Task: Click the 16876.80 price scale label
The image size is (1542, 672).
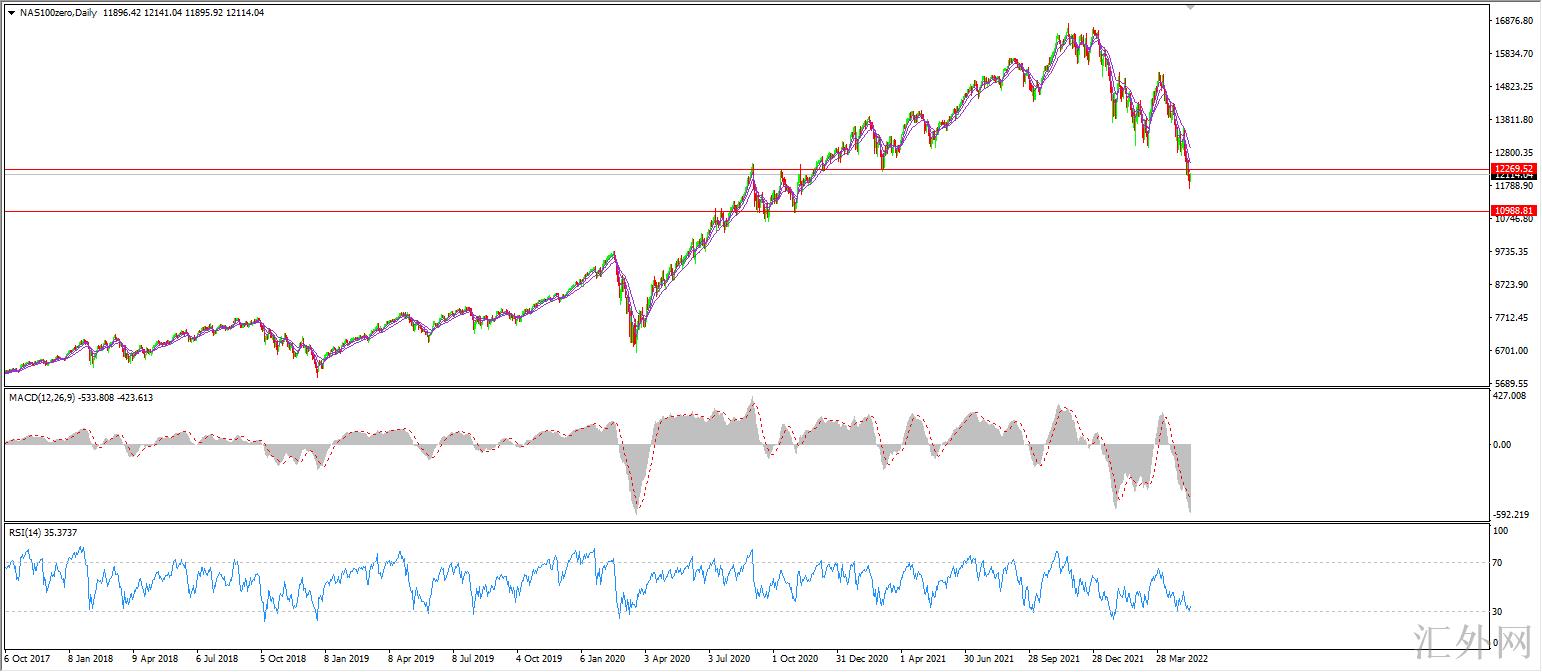Action: (x=1512, y=21)
